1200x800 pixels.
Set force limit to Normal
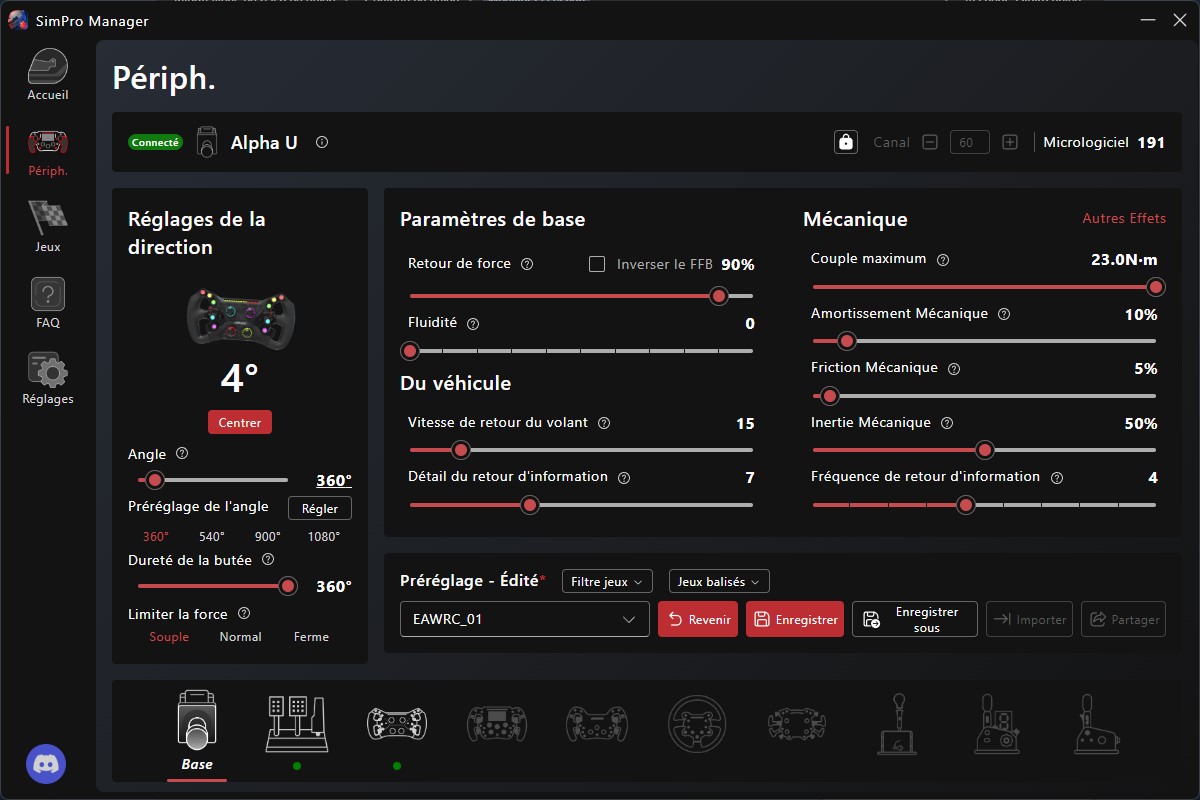click(x=240, y=637)
